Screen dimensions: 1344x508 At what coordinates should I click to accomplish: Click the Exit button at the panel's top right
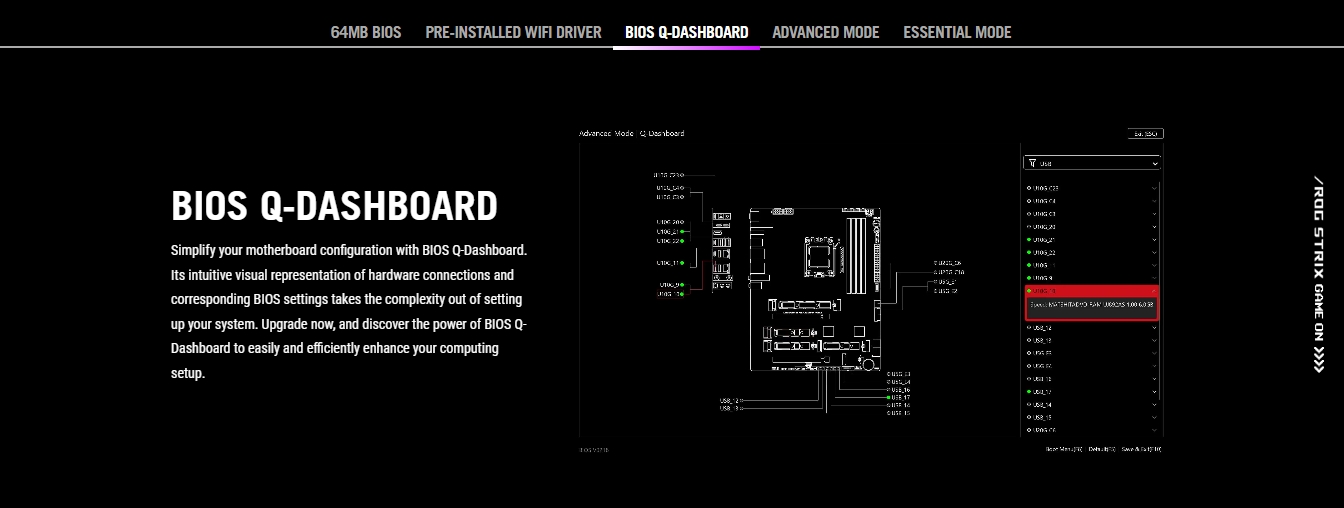[1145, 133]
